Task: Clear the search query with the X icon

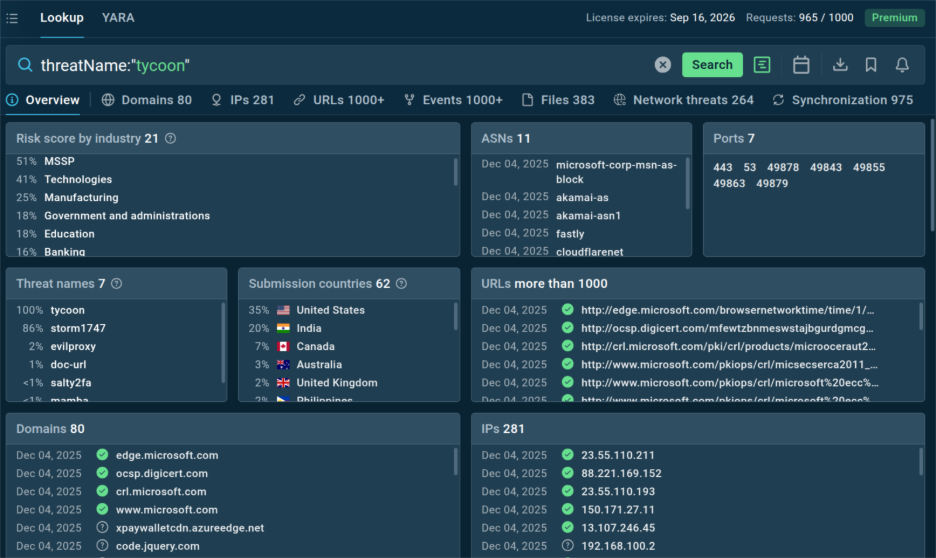Action: [x=663, y=65]
